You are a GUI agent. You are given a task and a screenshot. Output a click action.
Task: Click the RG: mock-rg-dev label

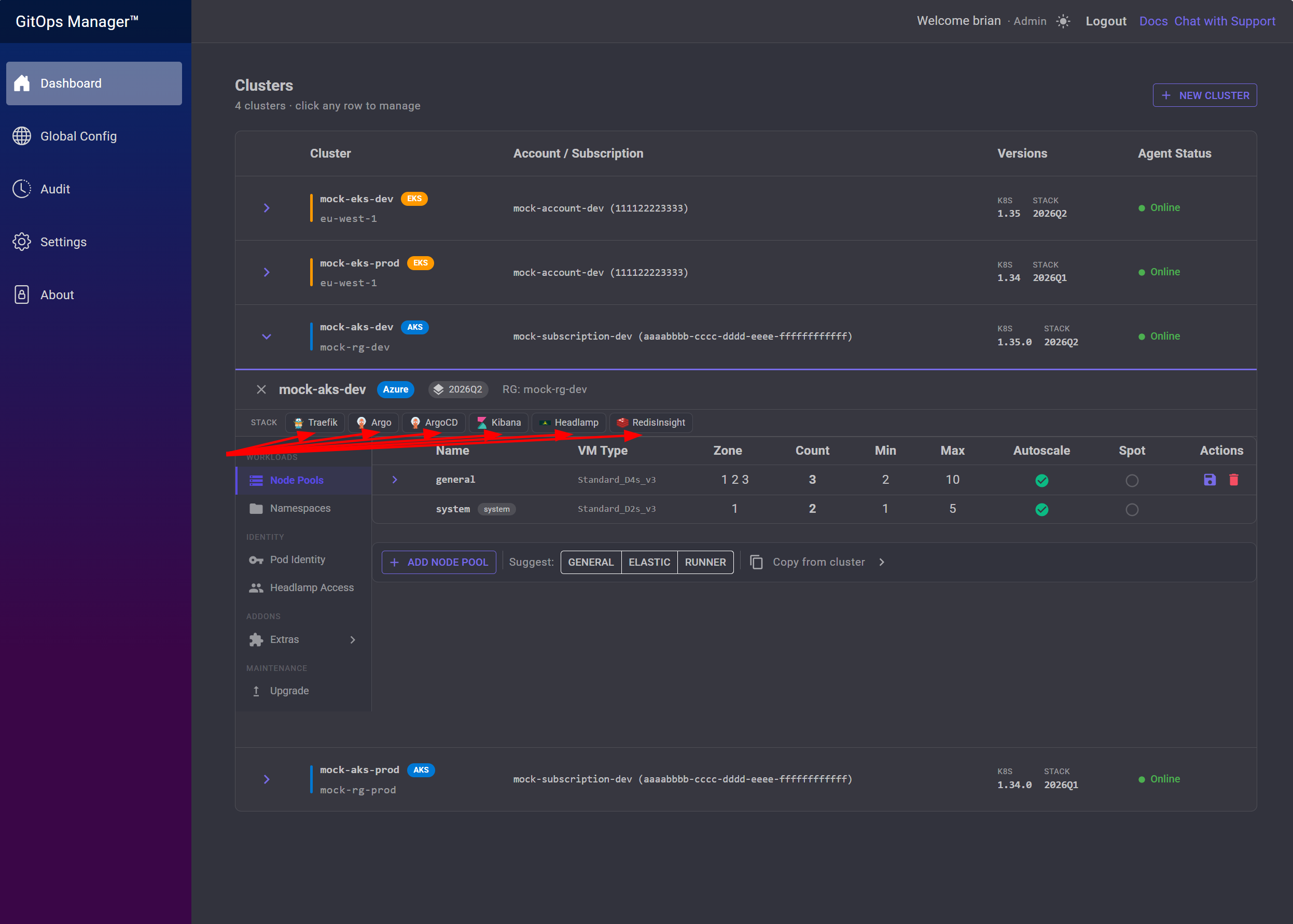click(x=544, y=389)
